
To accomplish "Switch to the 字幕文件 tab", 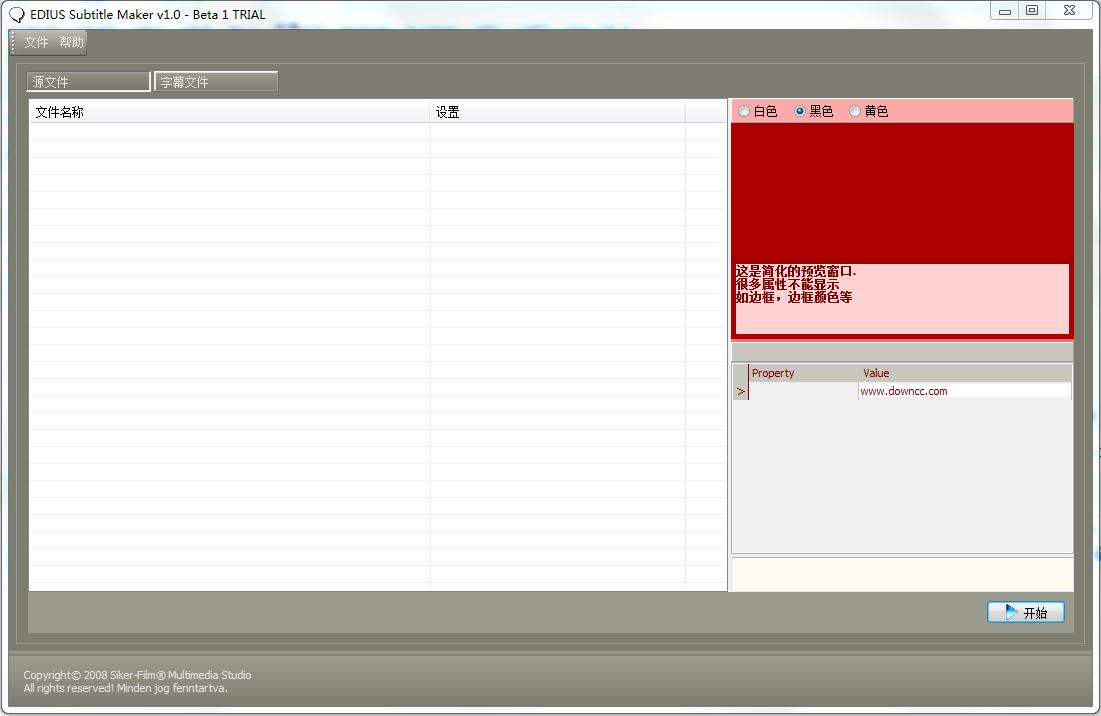I will coord(216,80).
